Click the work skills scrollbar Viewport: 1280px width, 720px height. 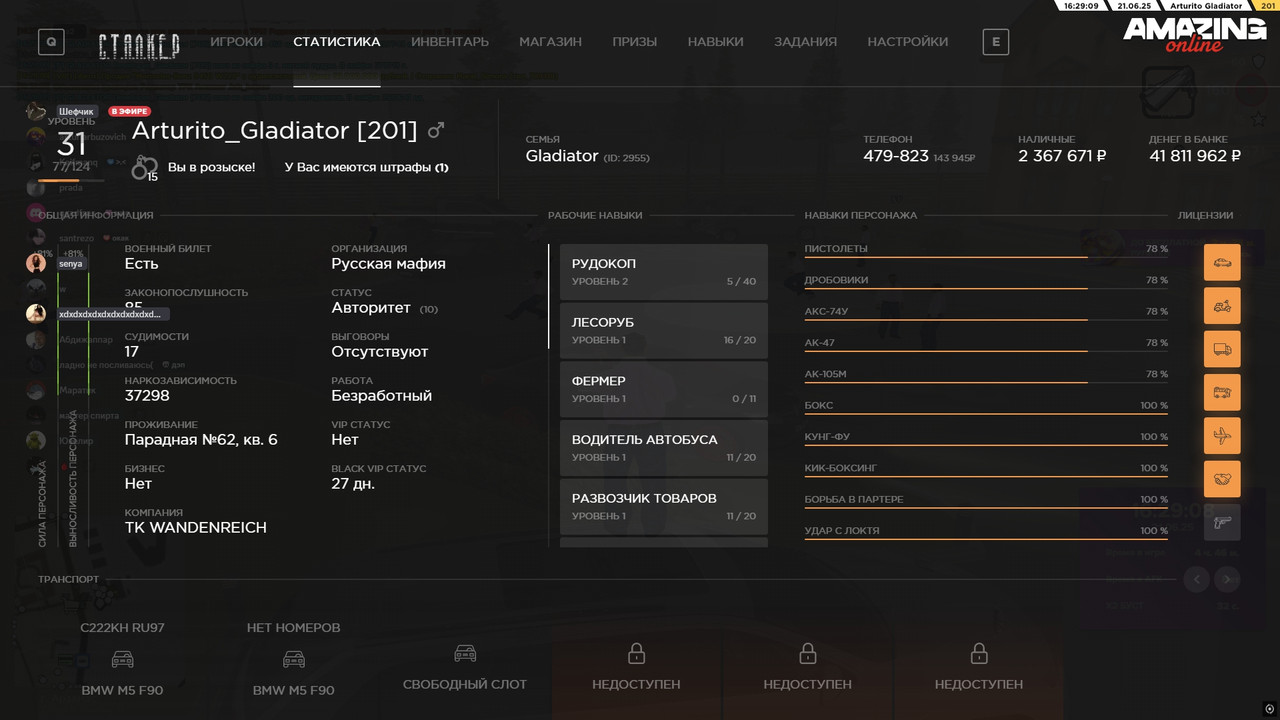coord(549,296)
